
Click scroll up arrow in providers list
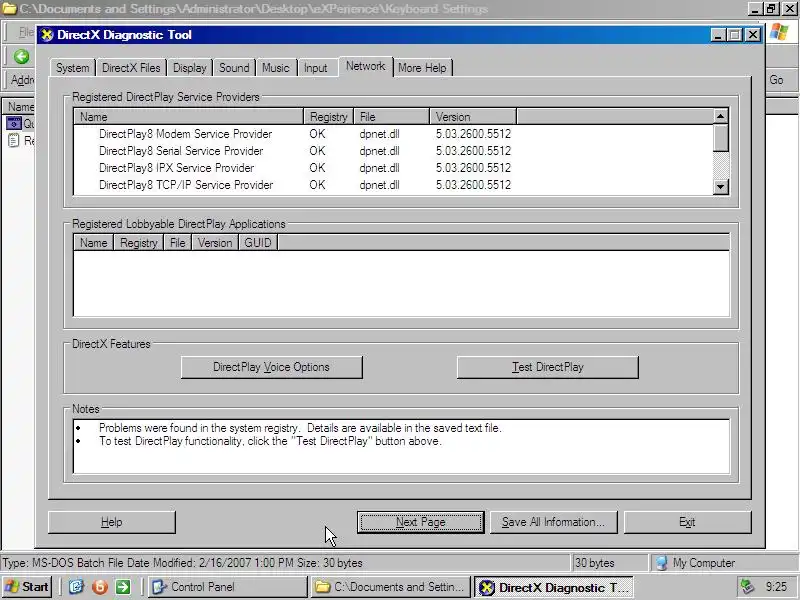pyautogui.click(x=720, y=116)
